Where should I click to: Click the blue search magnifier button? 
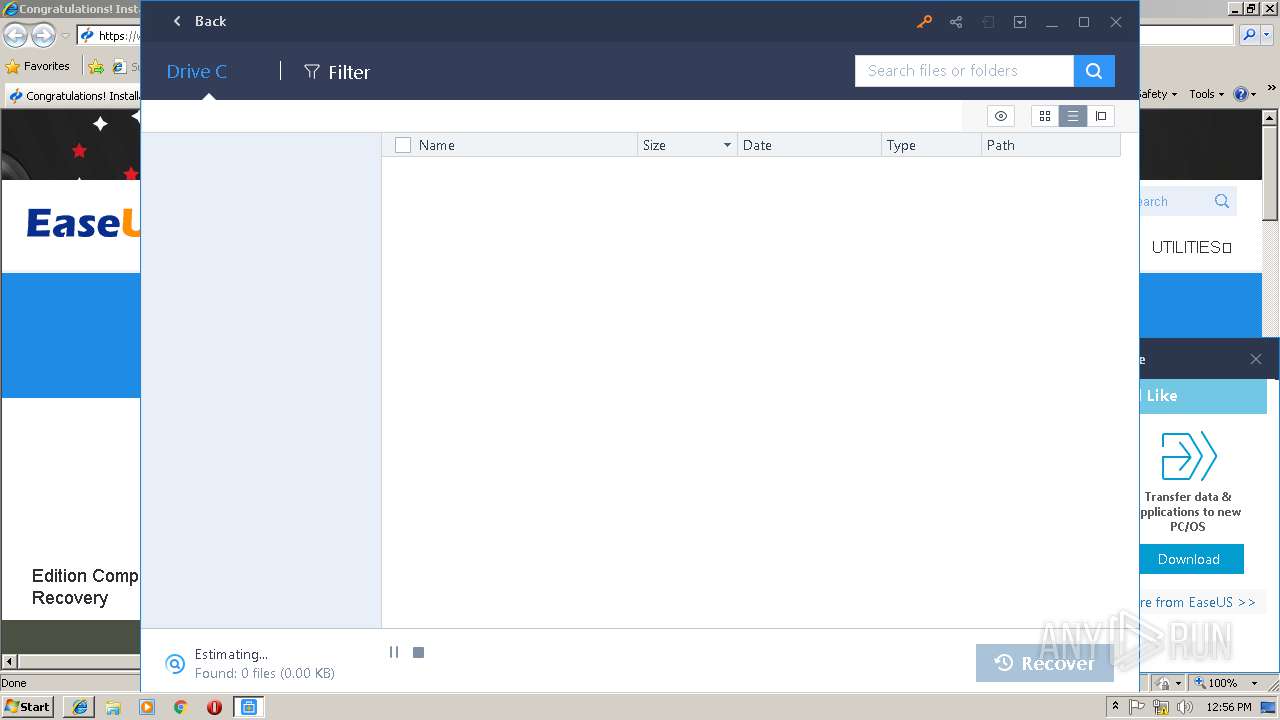(1094, 71)
